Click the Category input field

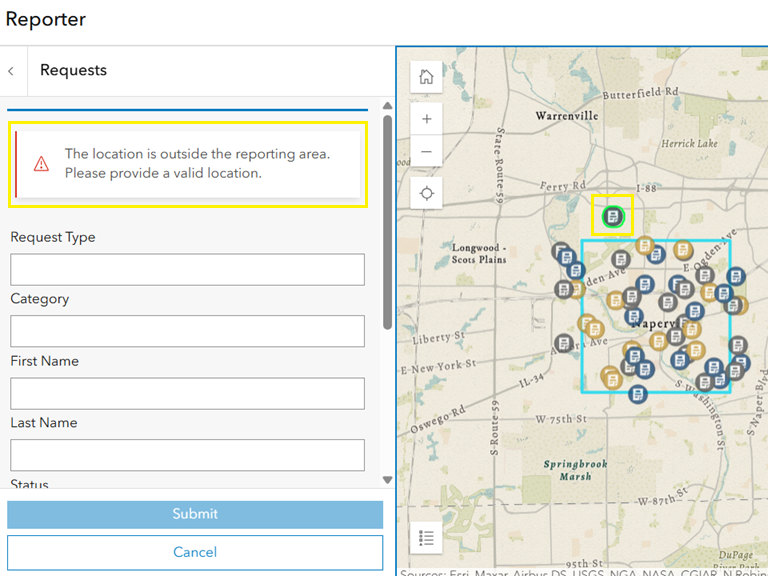187,331
